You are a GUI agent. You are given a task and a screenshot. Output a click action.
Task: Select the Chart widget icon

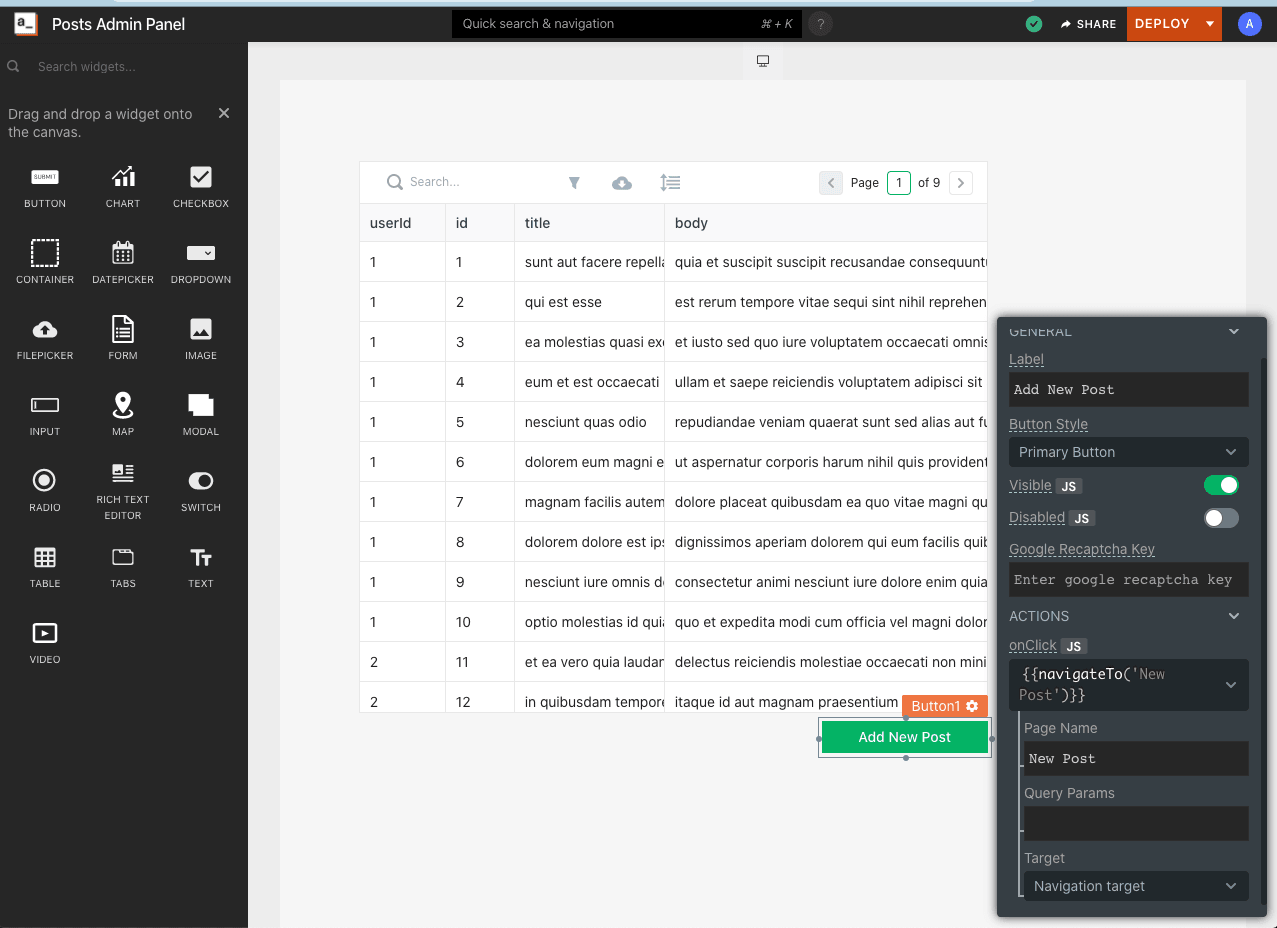pos(123,178)
